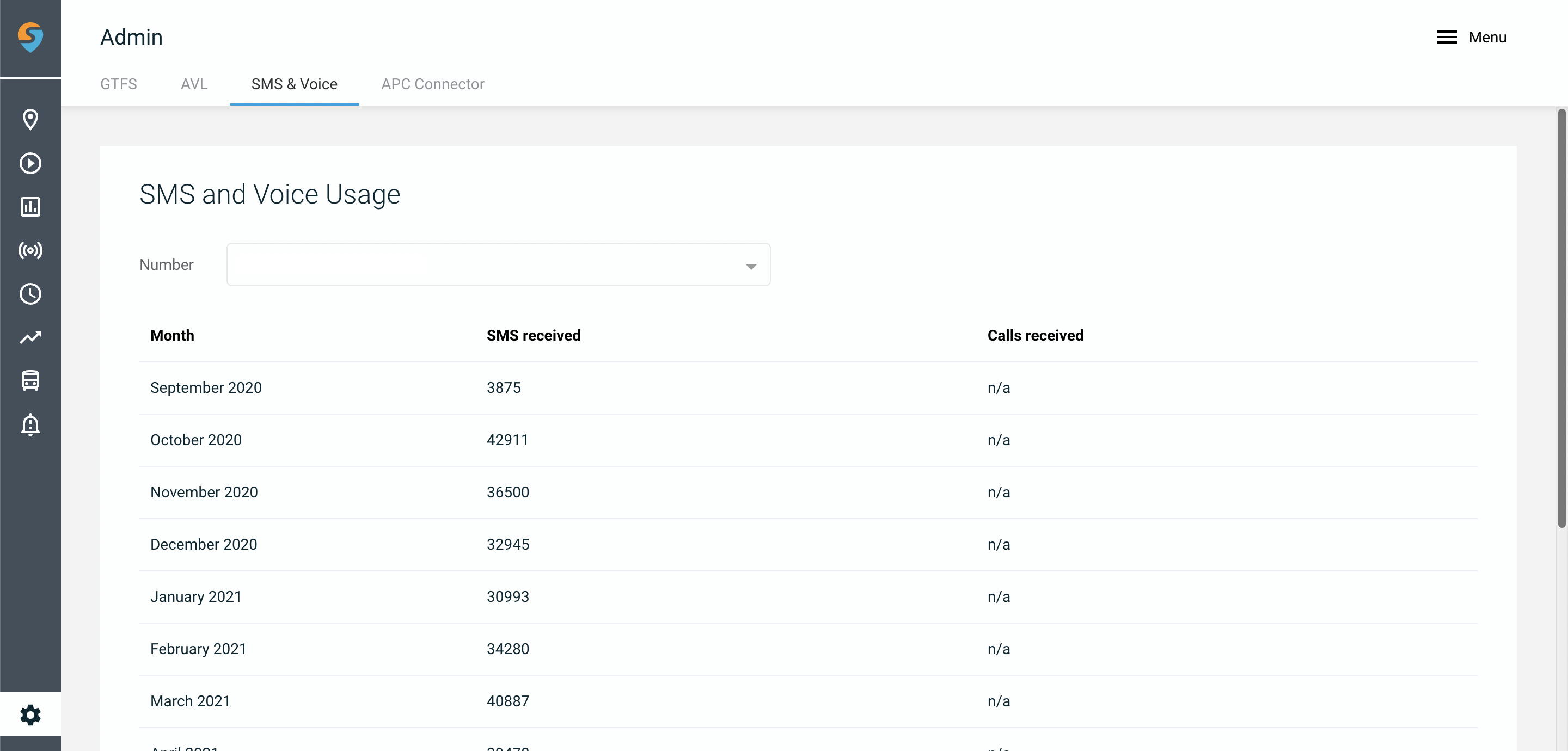Click n/a calls value for March 2021

(999, 701)
